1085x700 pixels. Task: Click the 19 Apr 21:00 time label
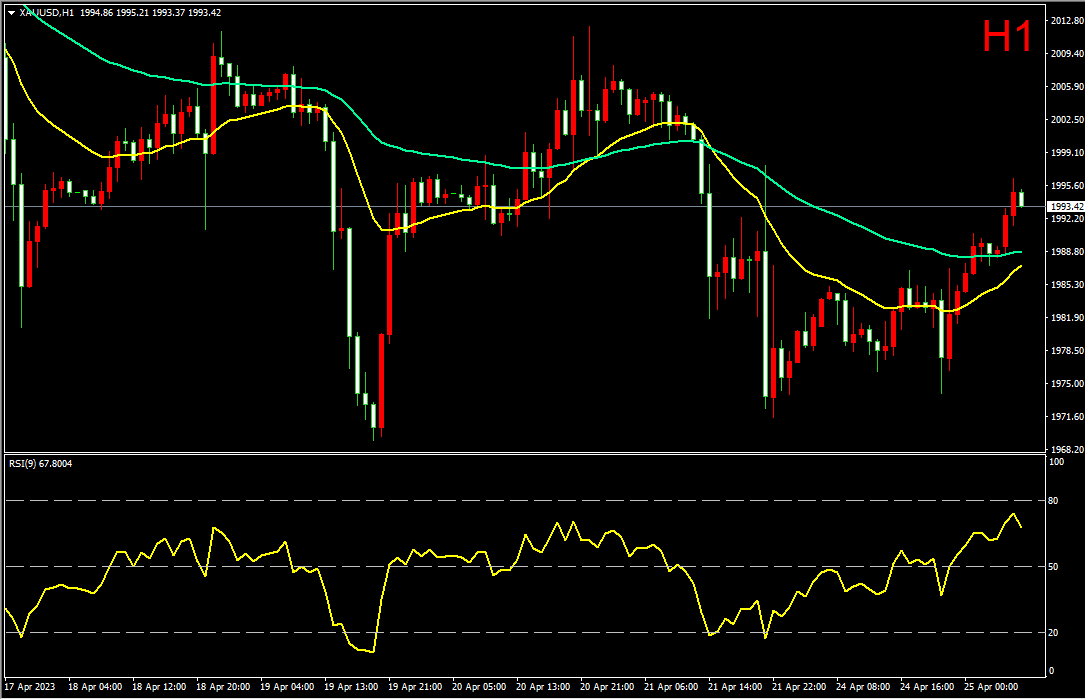coord(415,687)
